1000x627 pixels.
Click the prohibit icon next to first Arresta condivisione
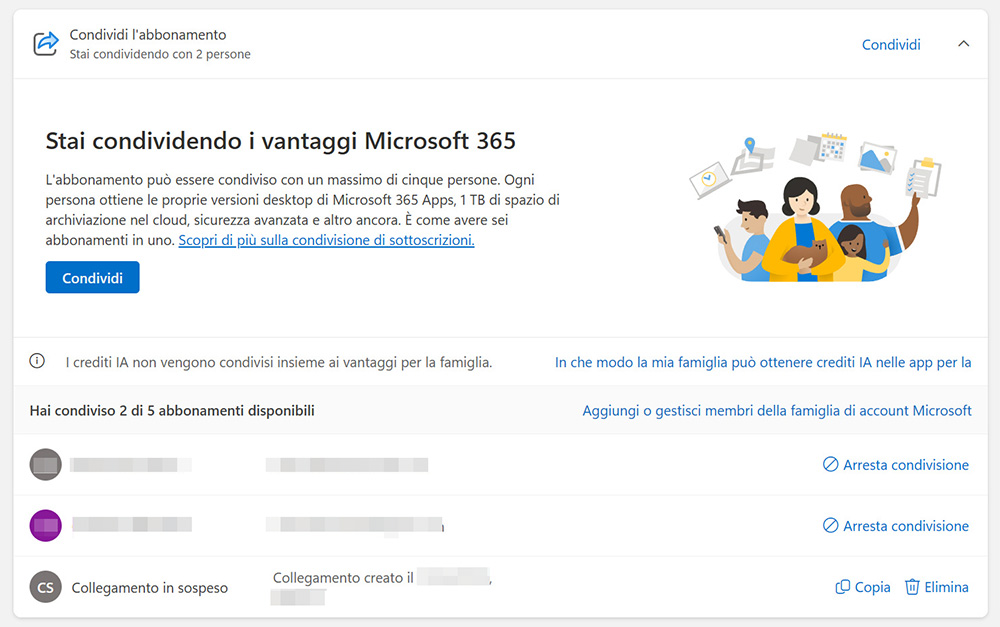[830, 464]
